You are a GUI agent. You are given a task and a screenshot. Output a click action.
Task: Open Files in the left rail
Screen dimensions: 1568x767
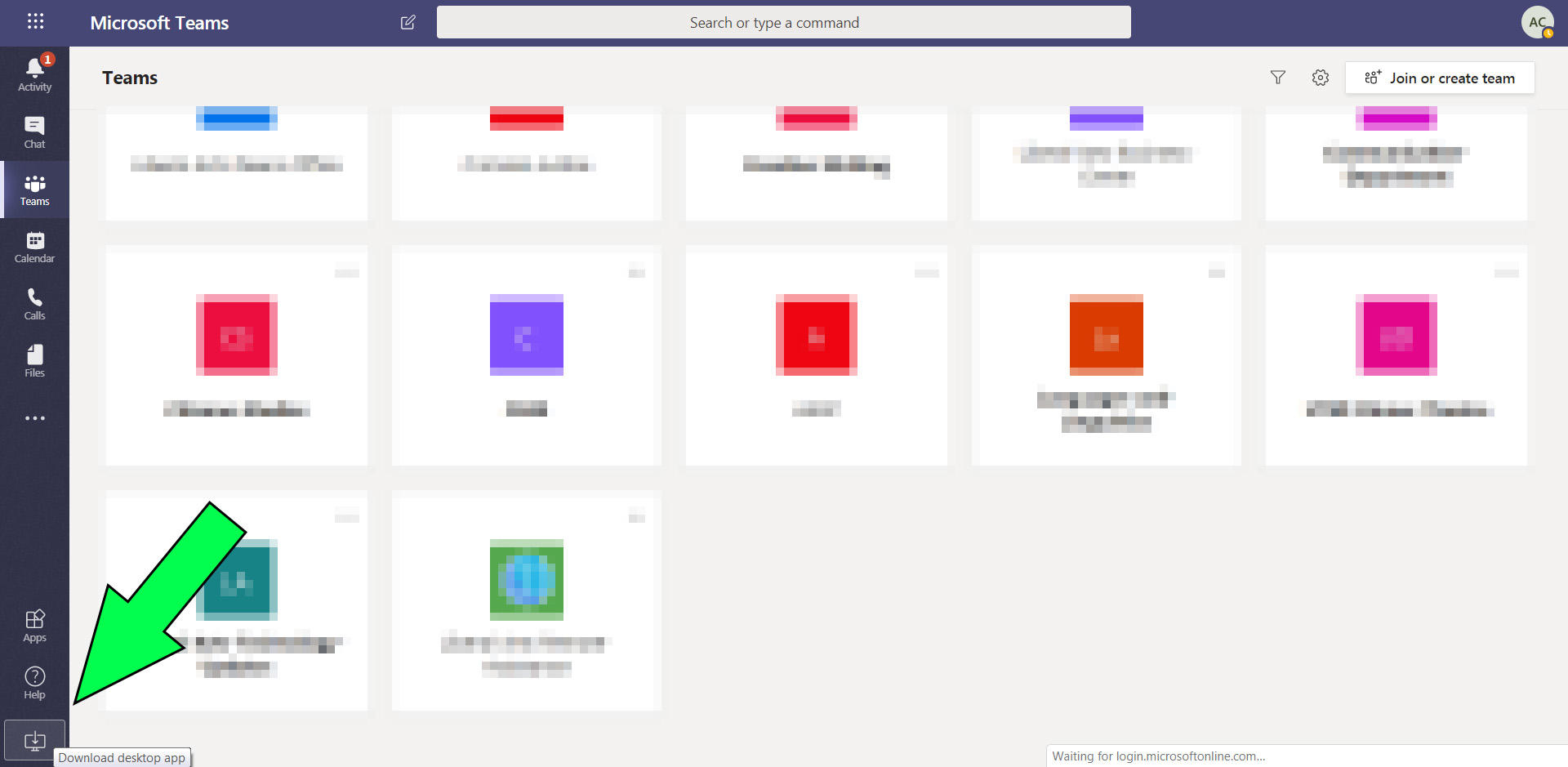(34, 361)
